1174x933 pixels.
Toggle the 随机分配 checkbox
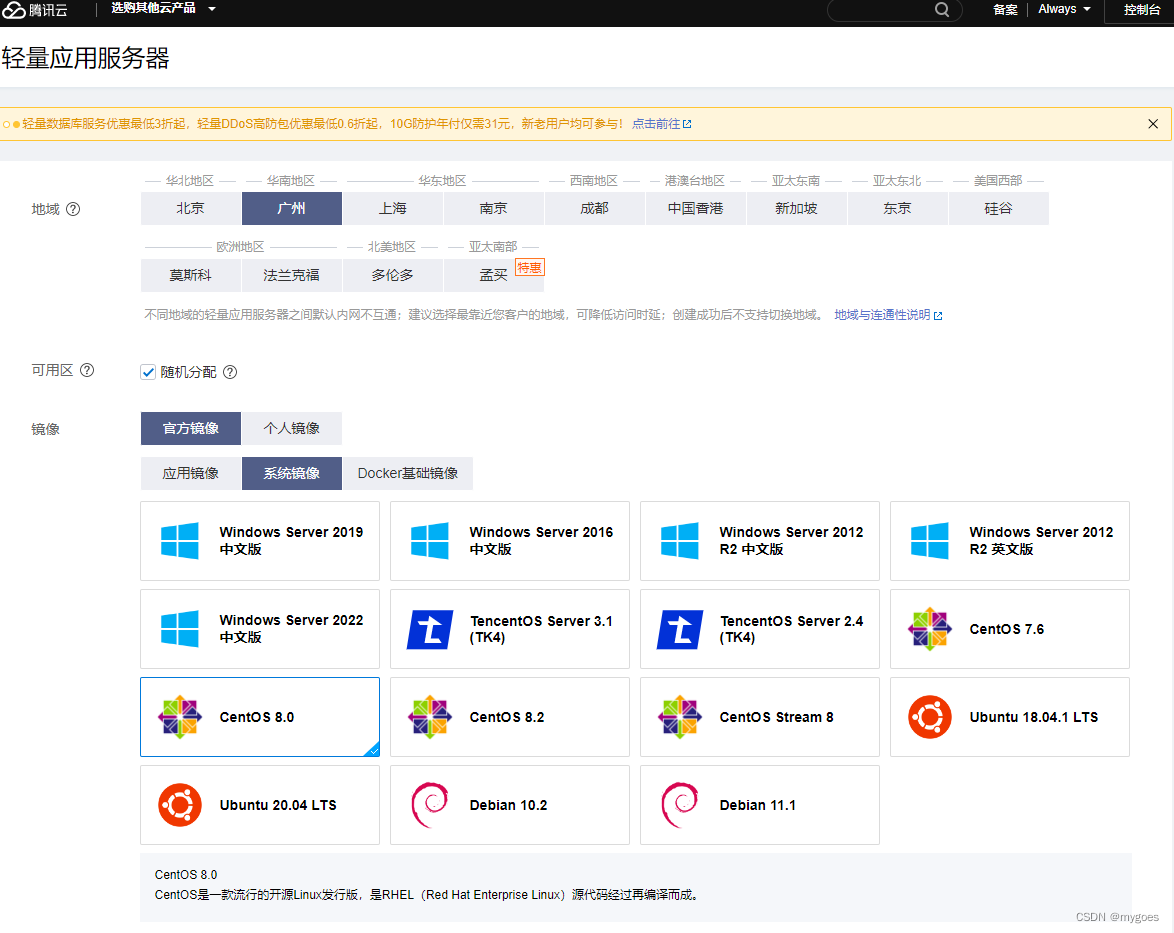[x=148, y=372]
